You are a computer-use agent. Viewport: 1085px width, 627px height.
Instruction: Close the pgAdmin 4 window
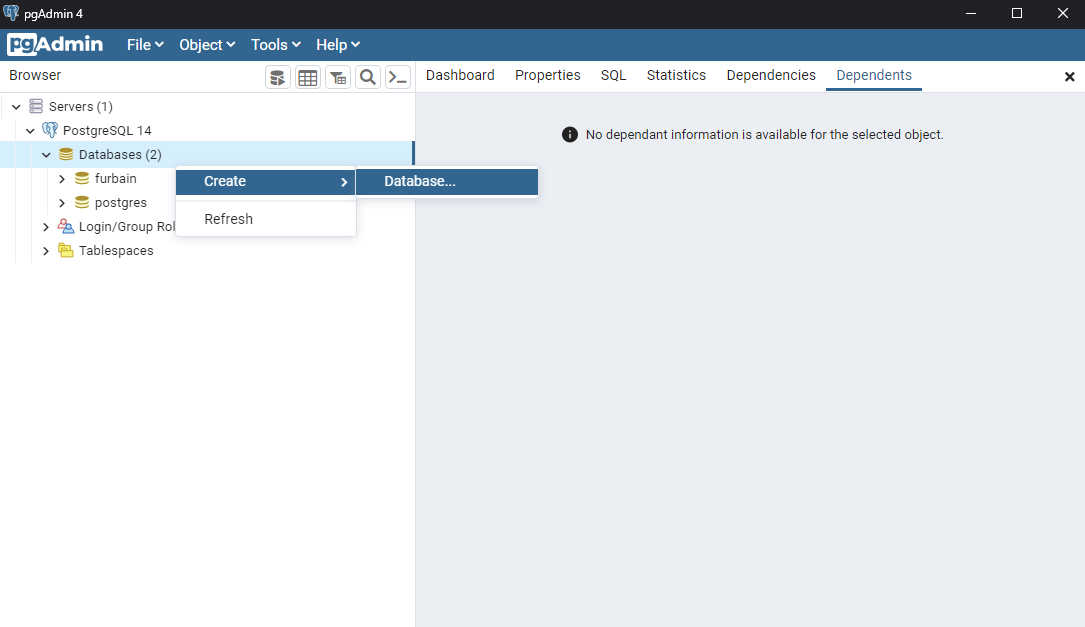(x=1063, y=13)
